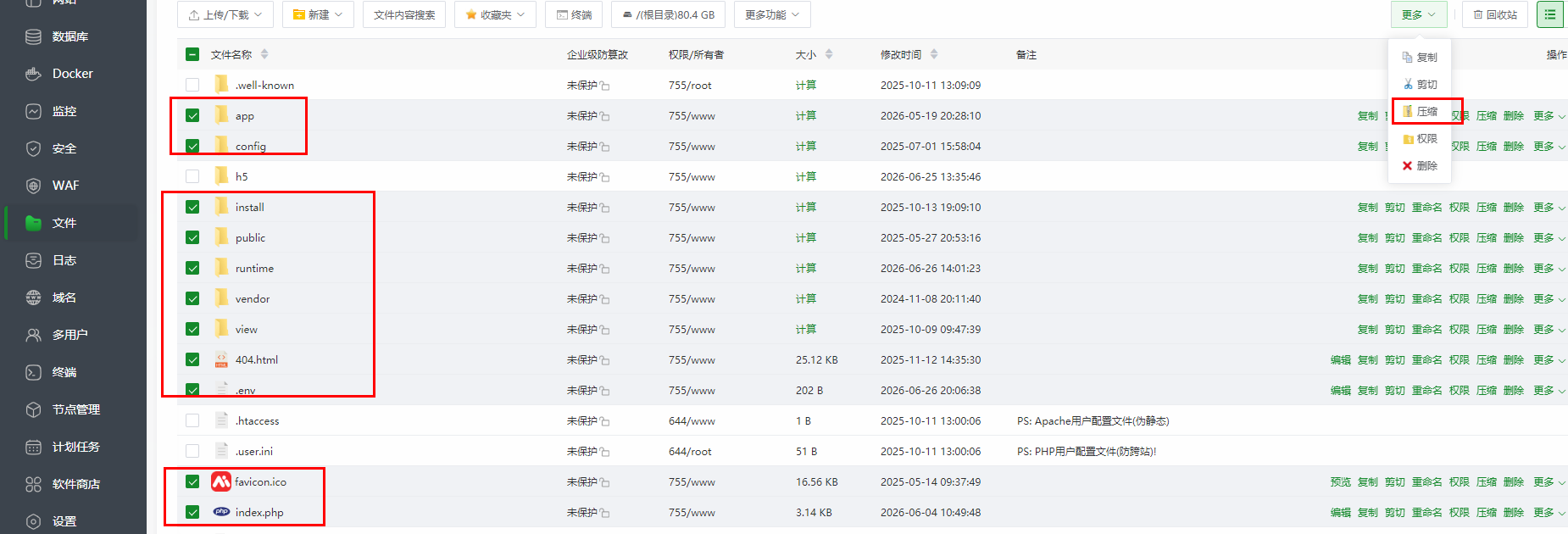Switch to list view icon at top right
The width and height of the screenshot is (1568, 534).
[x=1550, y=14]
